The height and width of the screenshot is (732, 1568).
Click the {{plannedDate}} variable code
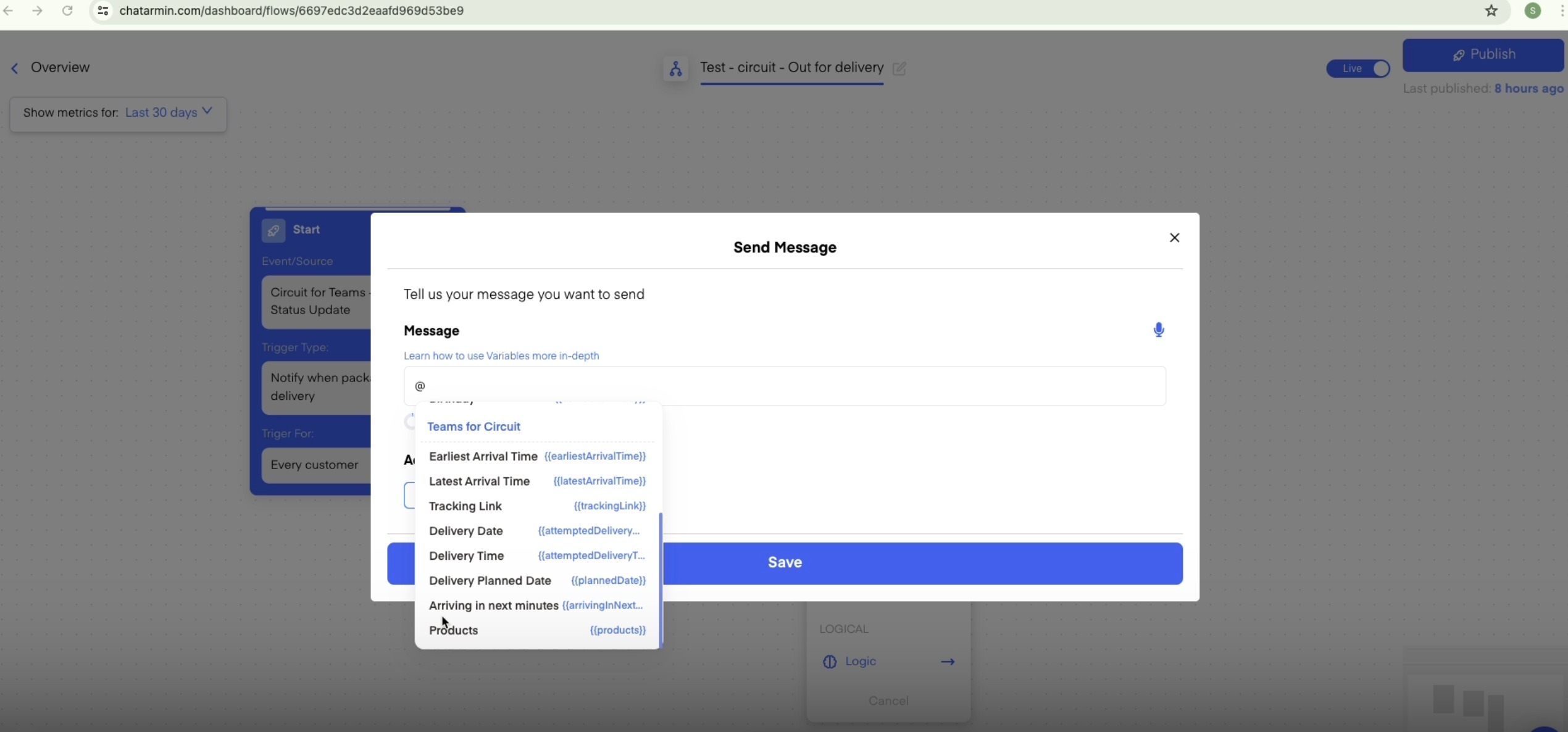tap(608, 580)
